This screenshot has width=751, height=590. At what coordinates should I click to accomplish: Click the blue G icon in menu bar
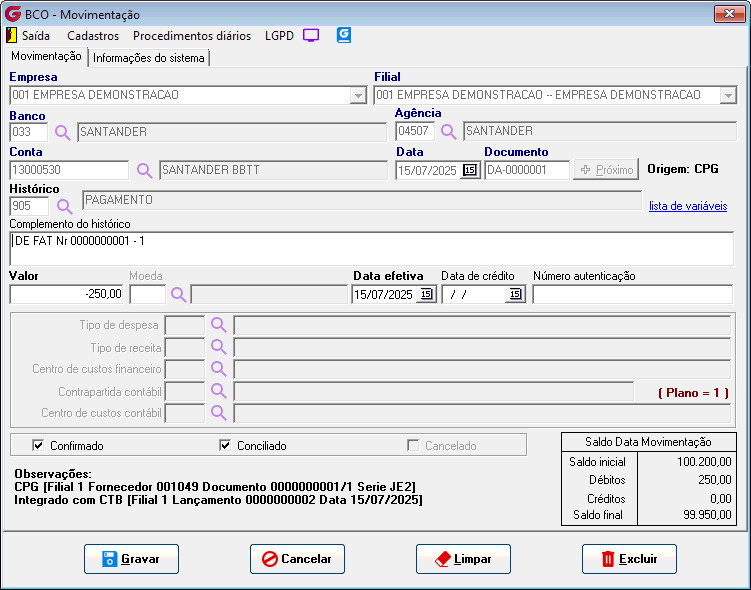click(x=344, y=35)
